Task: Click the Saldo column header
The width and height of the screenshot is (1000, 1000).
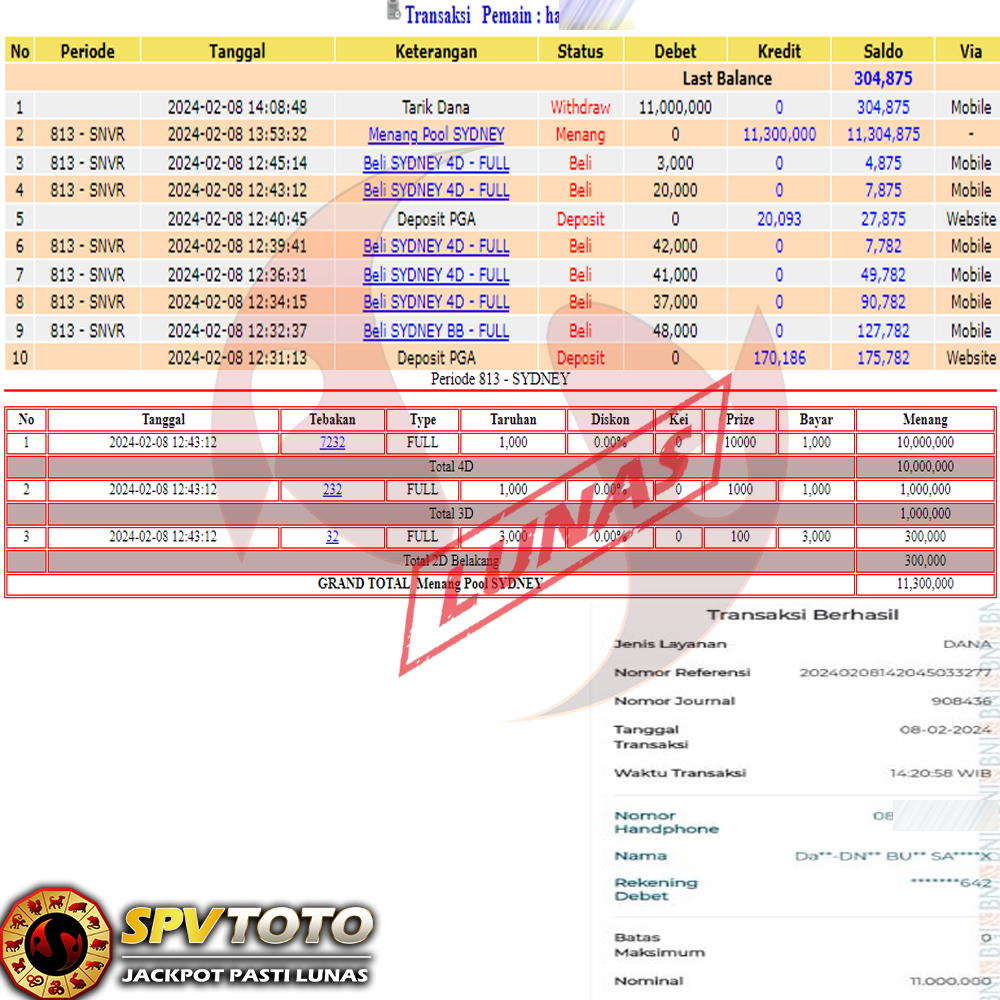Action: tap(882, 51)
